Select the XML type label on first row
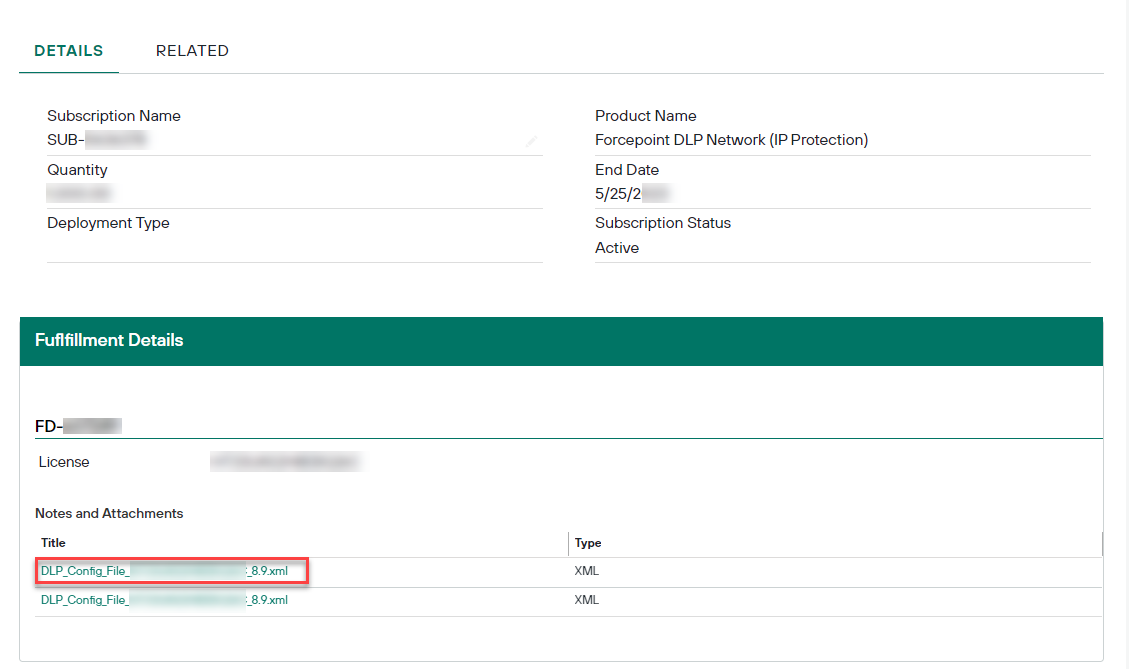The image size is (1129, 669). [586, 570]
